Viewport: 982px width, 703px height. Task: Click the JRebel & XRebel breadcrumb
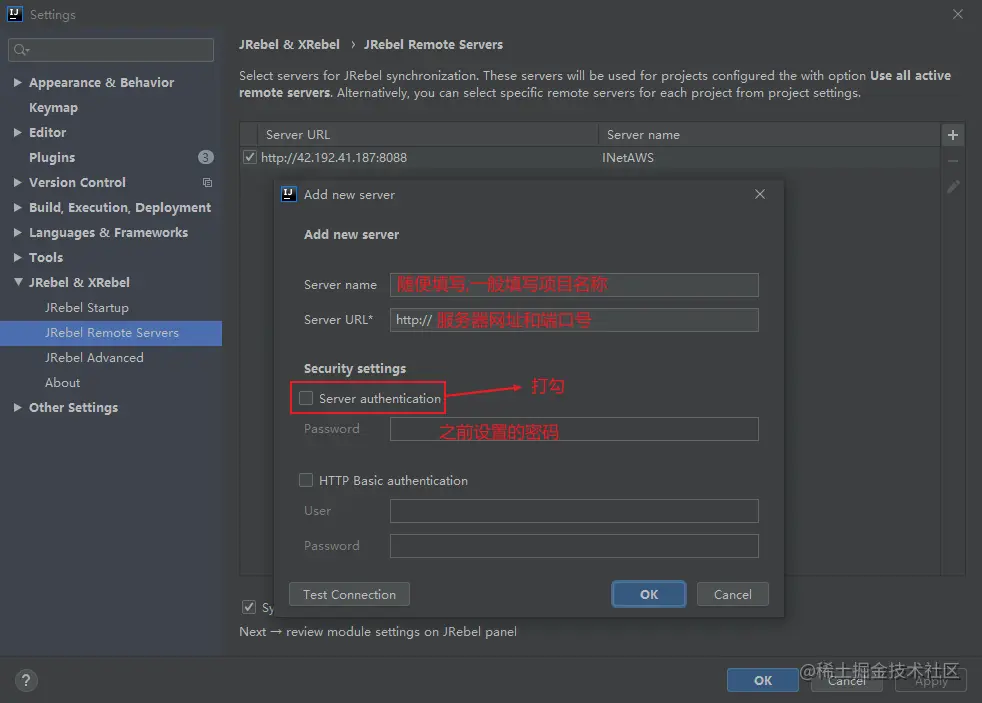pos(289,44)
